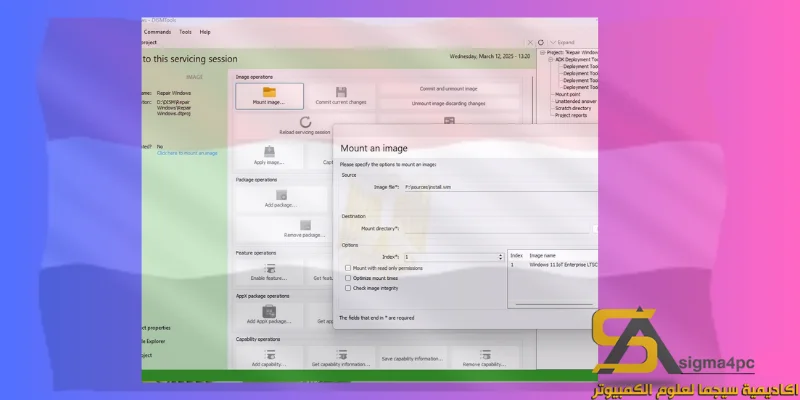
Task: Click the Image file input field
Action: click(x=501, y=187)
